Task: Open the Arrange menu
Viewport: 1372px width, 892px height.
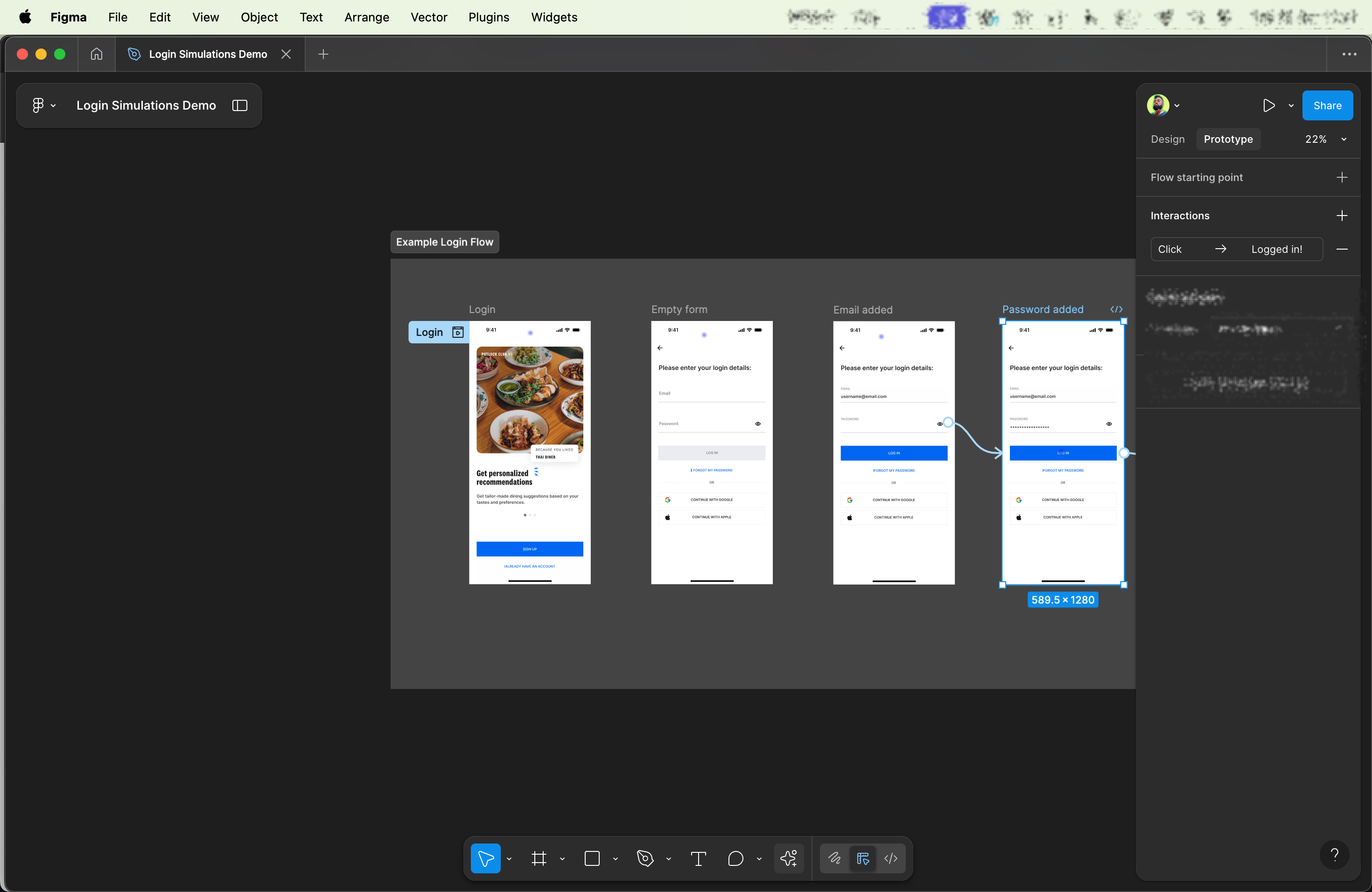Action: pos(366,17)
